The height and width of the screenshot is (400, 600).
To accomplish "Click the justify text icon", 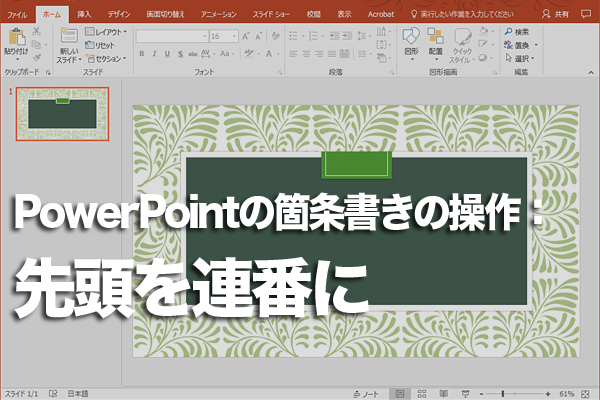I will [332, 54].
